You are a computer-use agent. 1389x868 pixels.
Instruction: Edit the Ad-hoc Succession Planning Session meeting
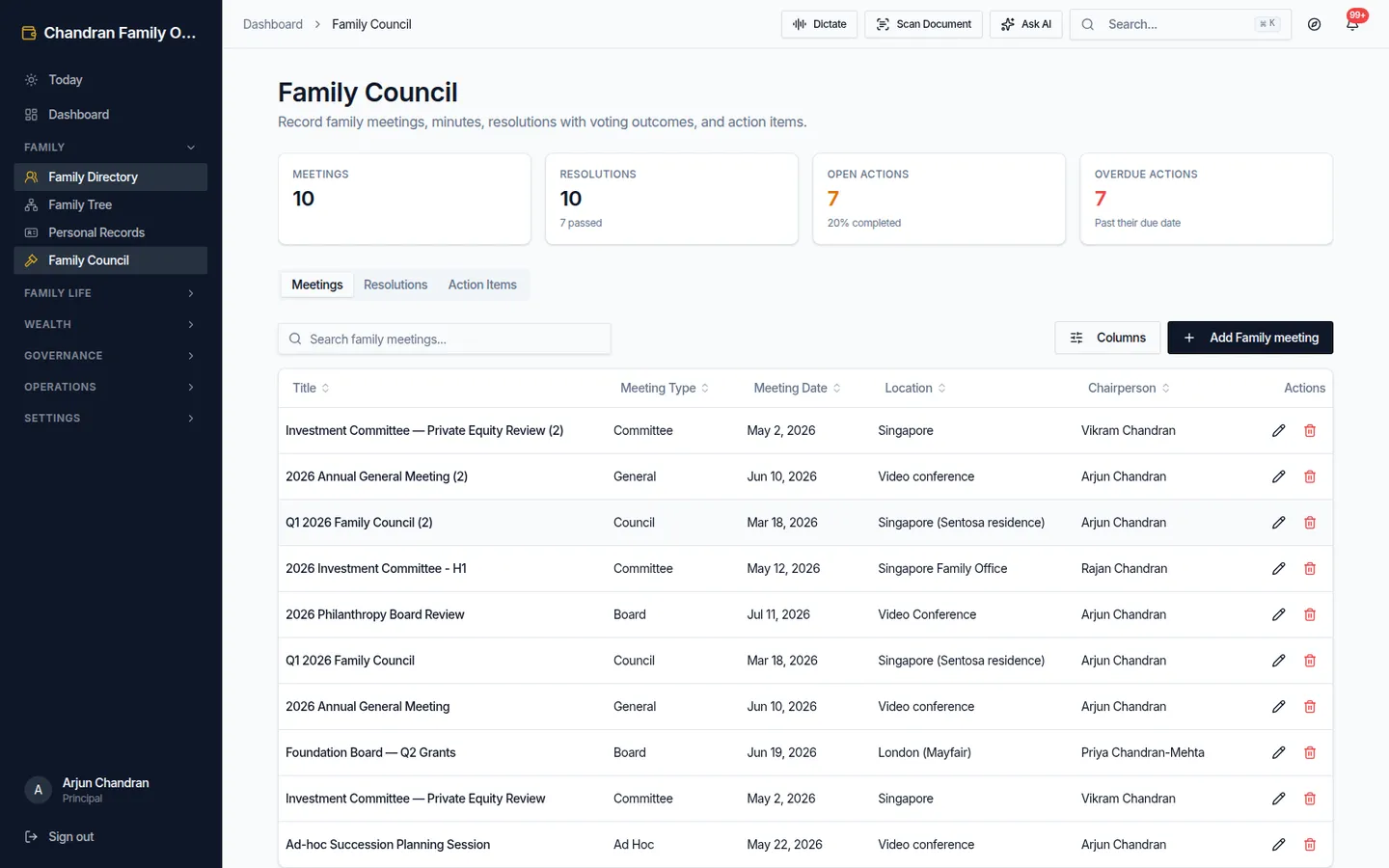[x=1278, y=845]
